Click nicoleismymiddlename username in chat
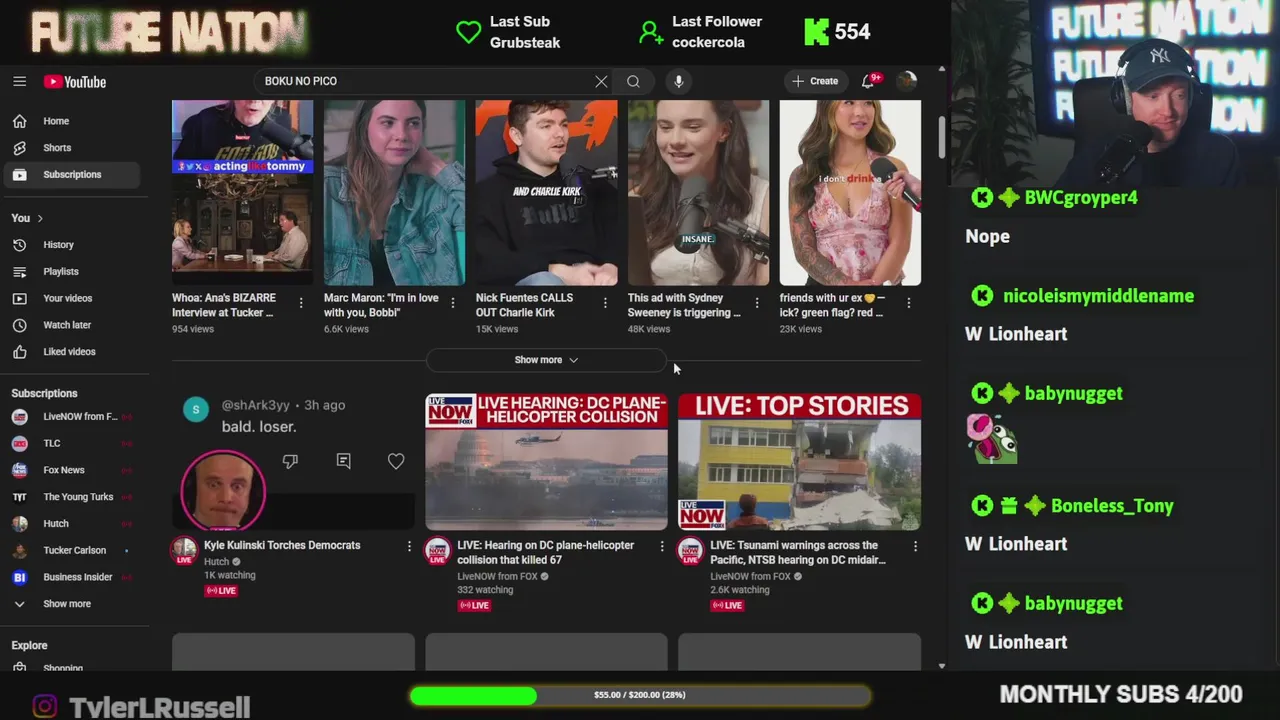The image size is (1280, 720). coord(1098,296)
